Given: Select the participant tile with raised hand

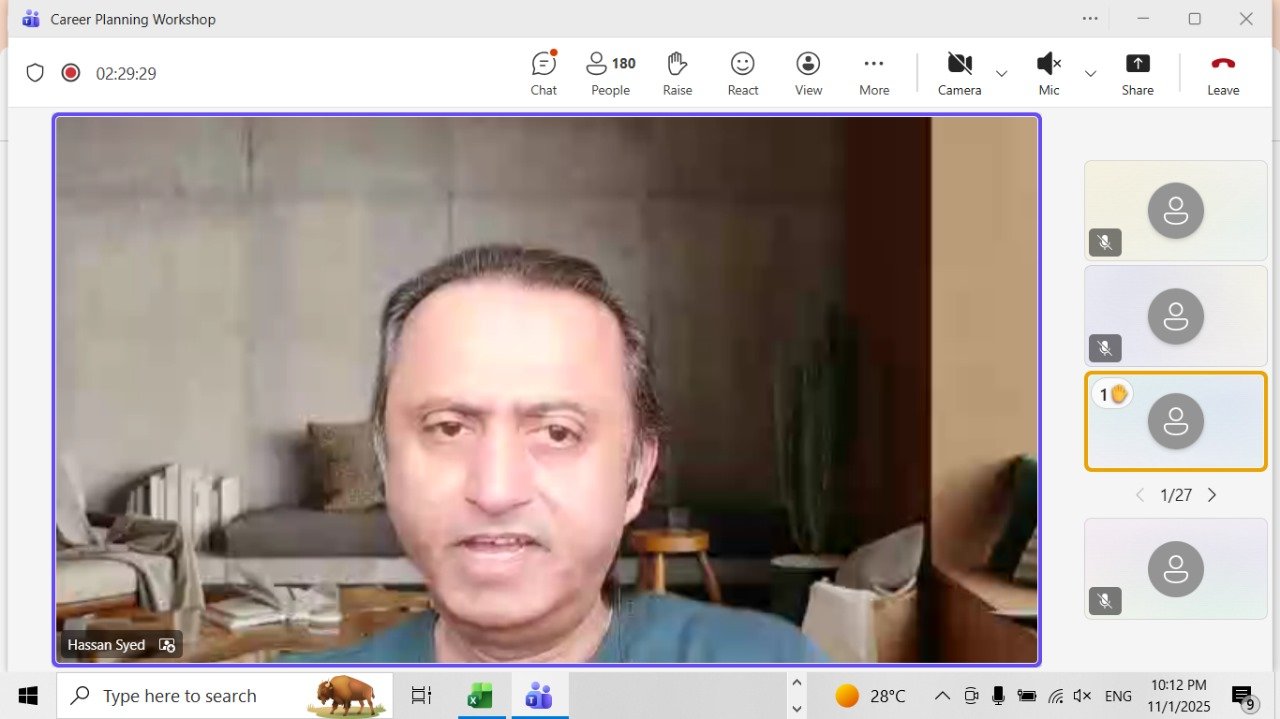Looking at the screenshot, I should [x=1175, y=421].
